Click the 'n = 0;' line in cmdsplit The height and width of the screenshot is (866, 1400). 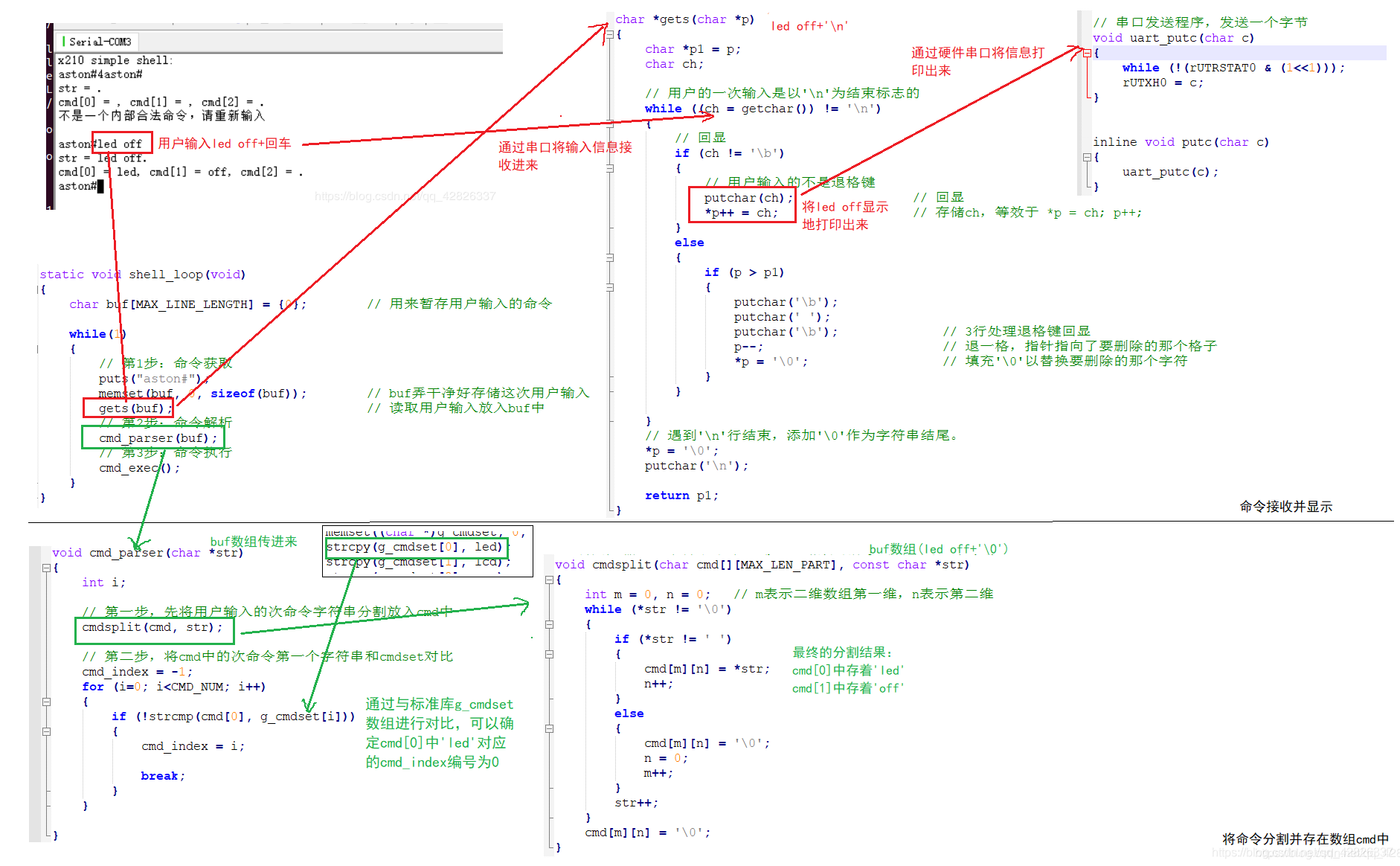tap(667, 758)
